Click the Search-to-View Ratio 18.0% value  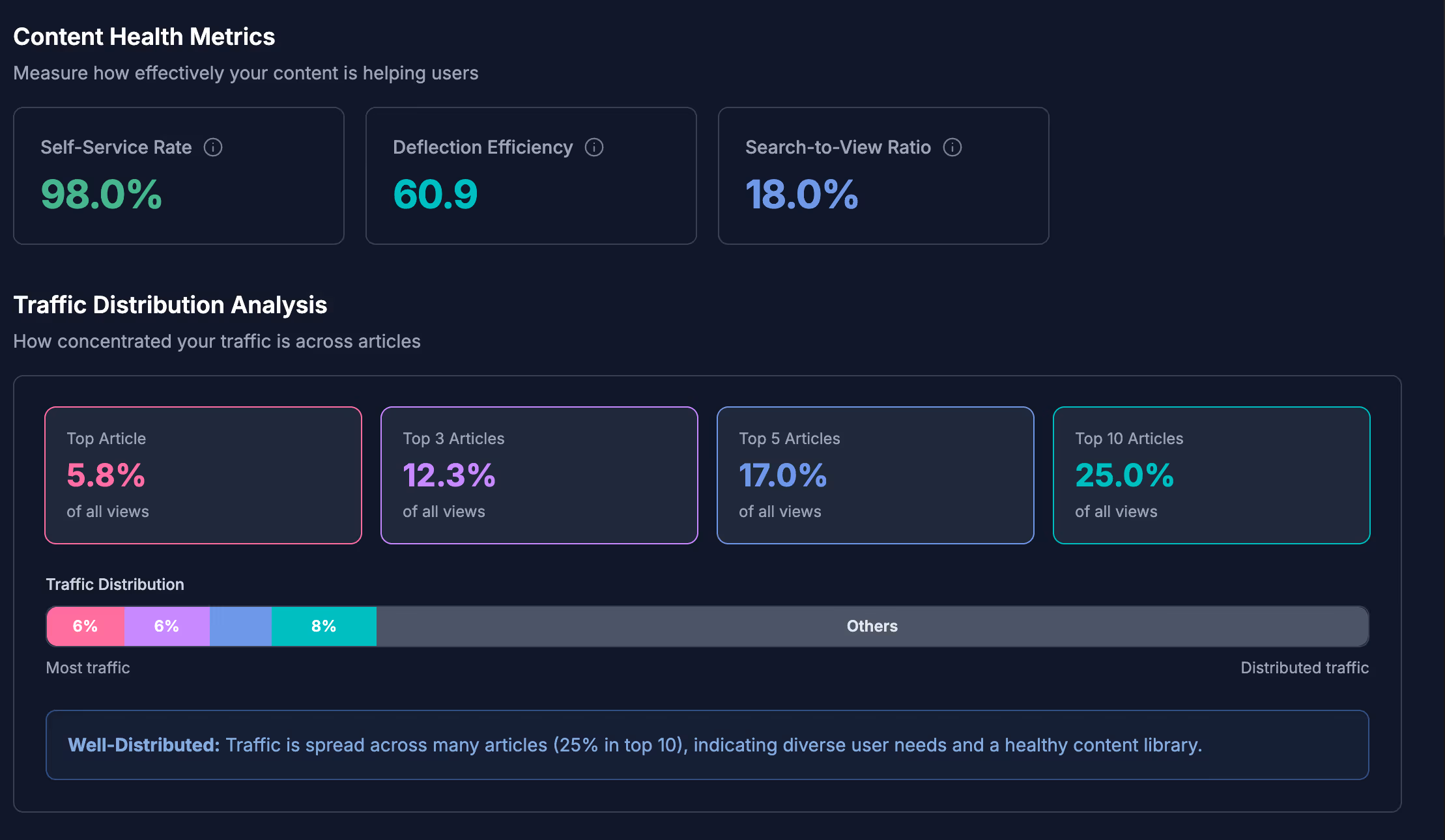click(801, 195)
